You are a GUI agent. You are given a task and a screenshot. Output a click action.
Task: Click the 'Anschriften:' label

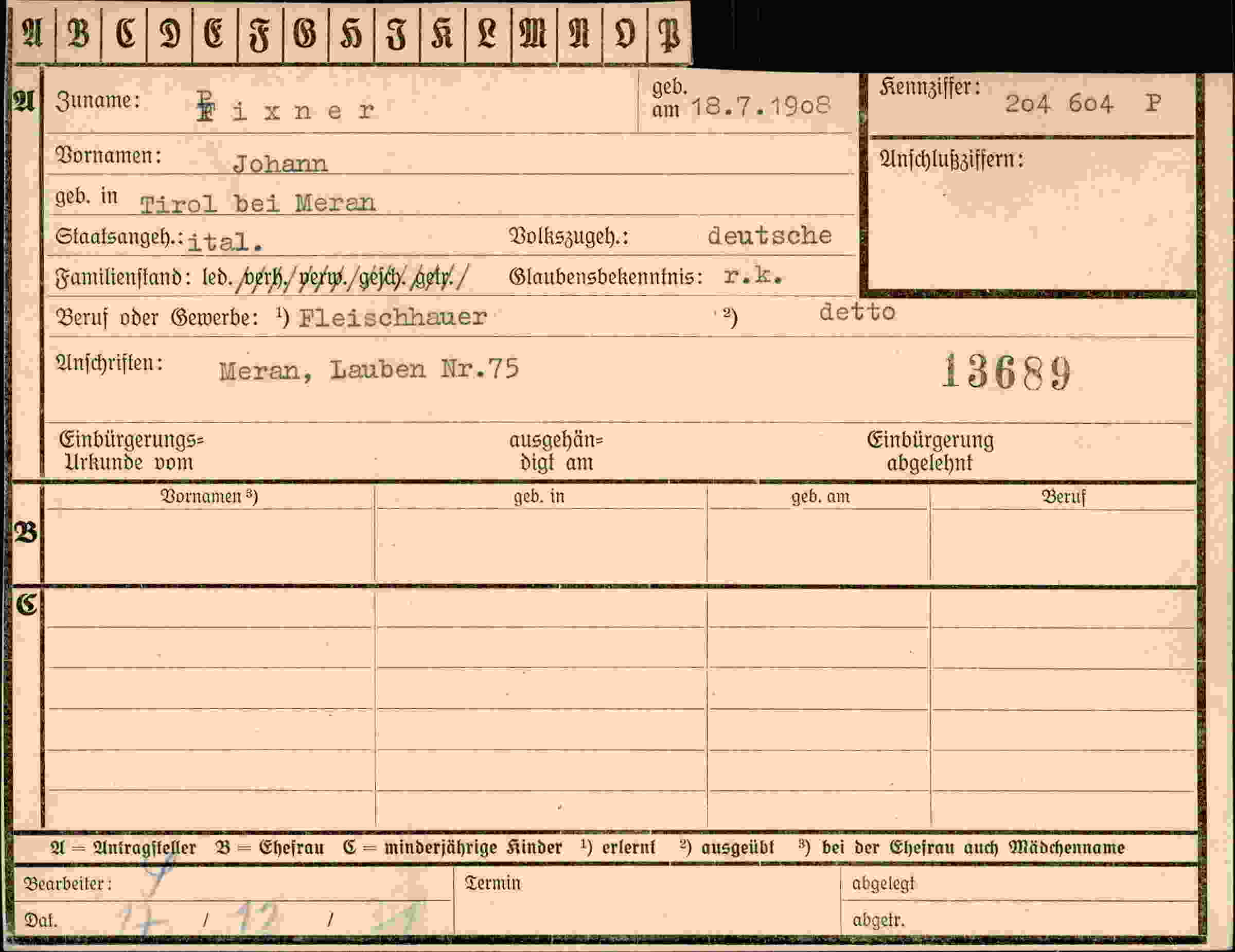coord(109,363)
